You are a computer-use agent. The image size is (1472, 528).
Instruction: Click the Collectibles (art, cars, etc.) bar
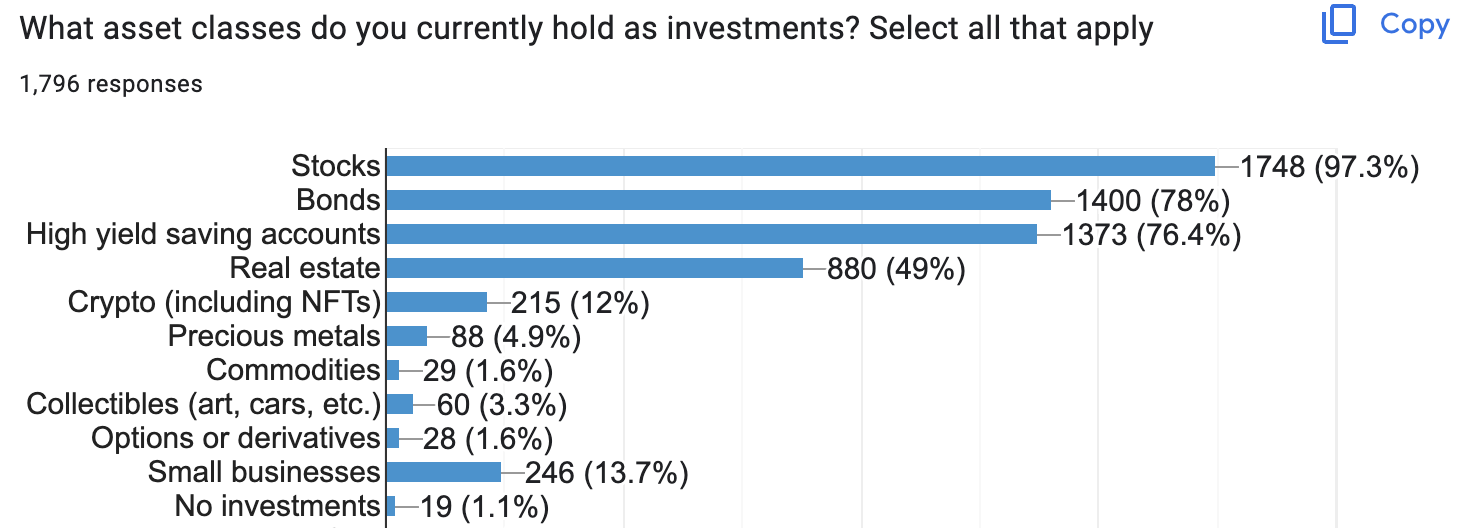[399, 404]
